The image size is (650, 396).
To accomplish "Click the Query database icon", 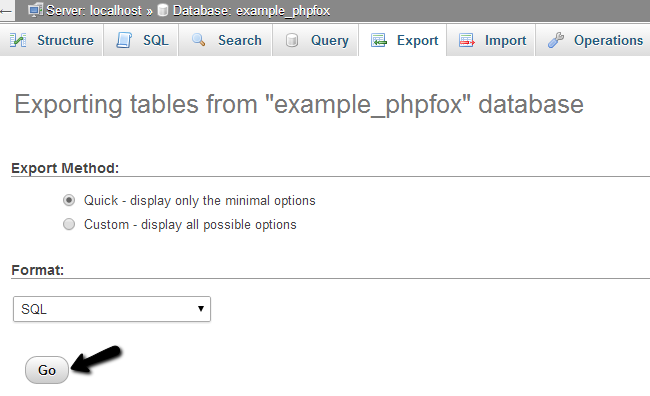I will tap(292, 40).
